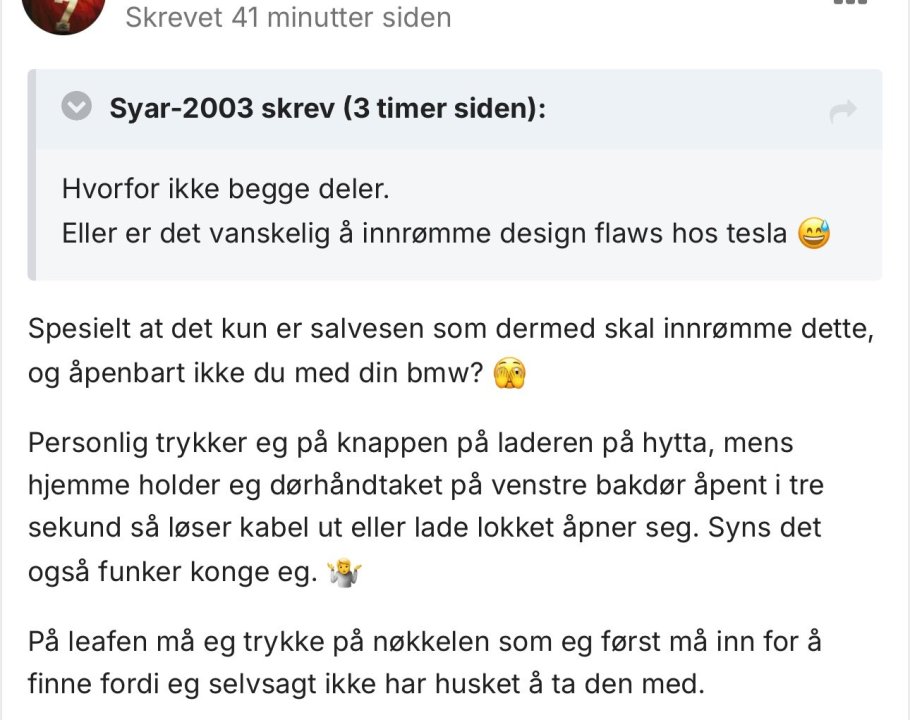Image resolution: width=910 pixels, height=720 pixels.
Task: Click the blue left border of quote block
Action: [31, 175]
